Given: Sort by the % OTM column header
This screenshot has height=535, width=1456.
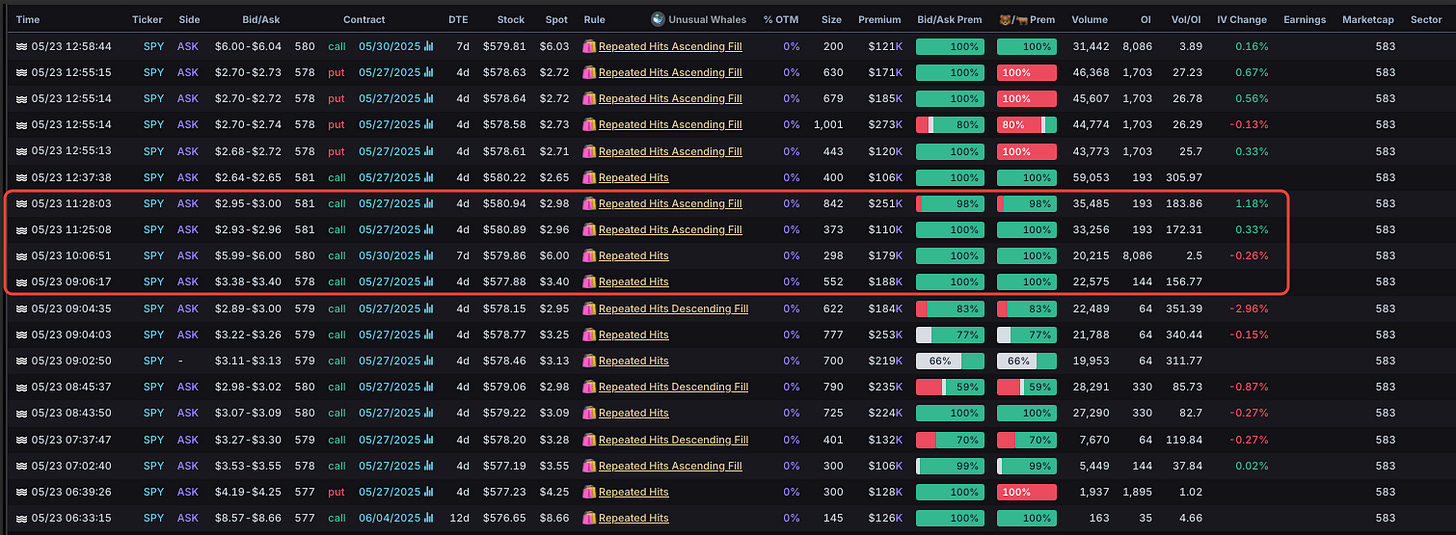Looking at the screenshot, I should click(781, 20).
